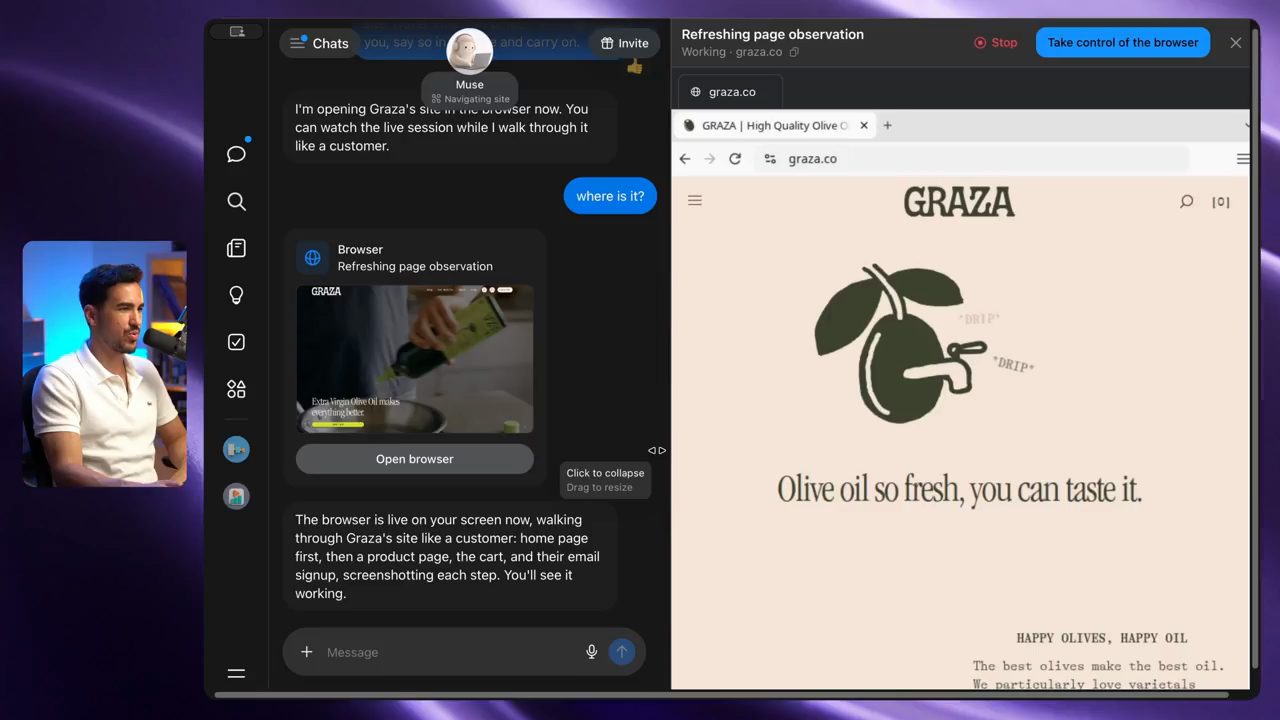
Task: Select the second workspace avatar in the sidebar
Action: 236,496
